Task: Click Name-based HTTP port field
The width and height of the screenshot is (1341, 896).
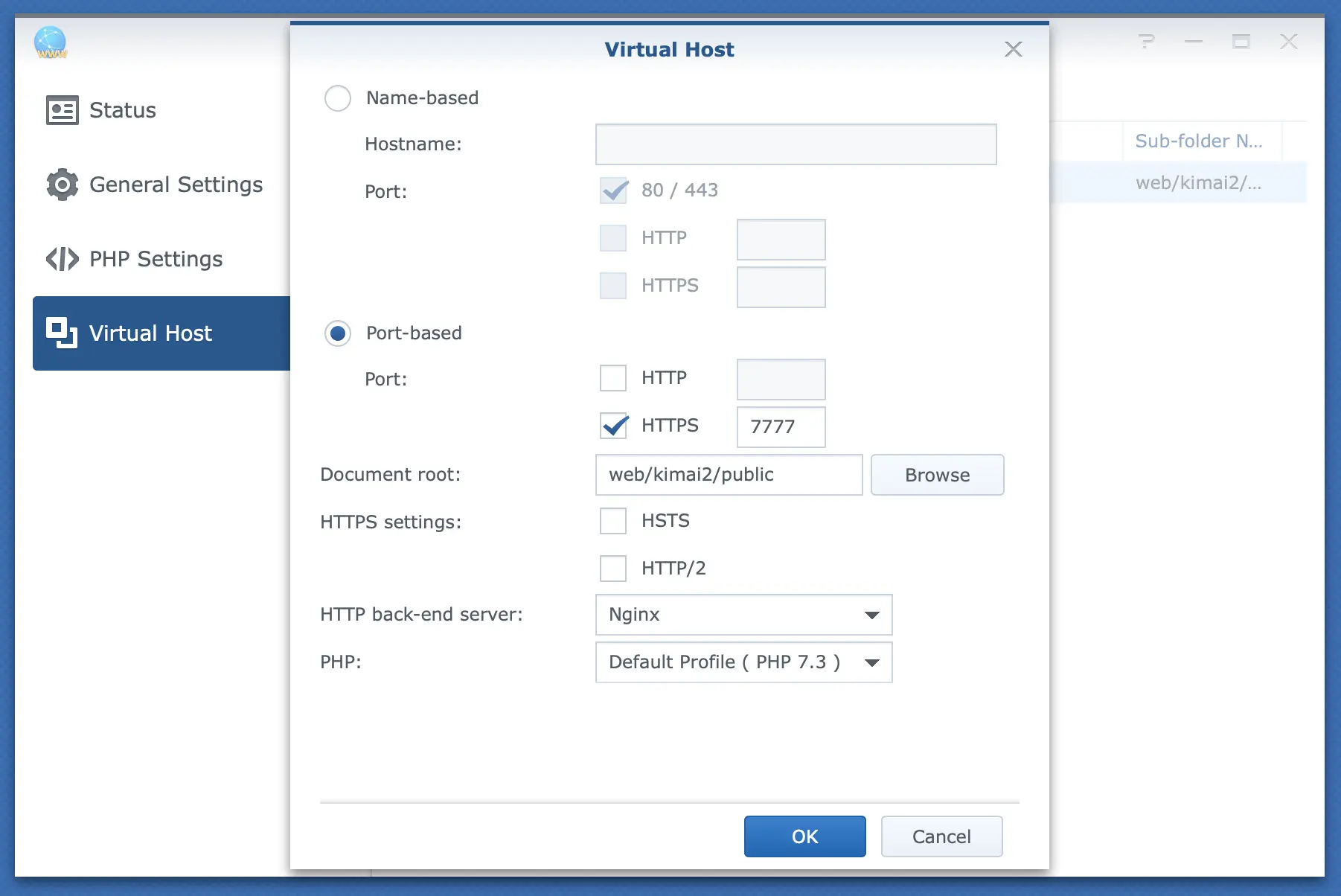Action: pos(781,240)
